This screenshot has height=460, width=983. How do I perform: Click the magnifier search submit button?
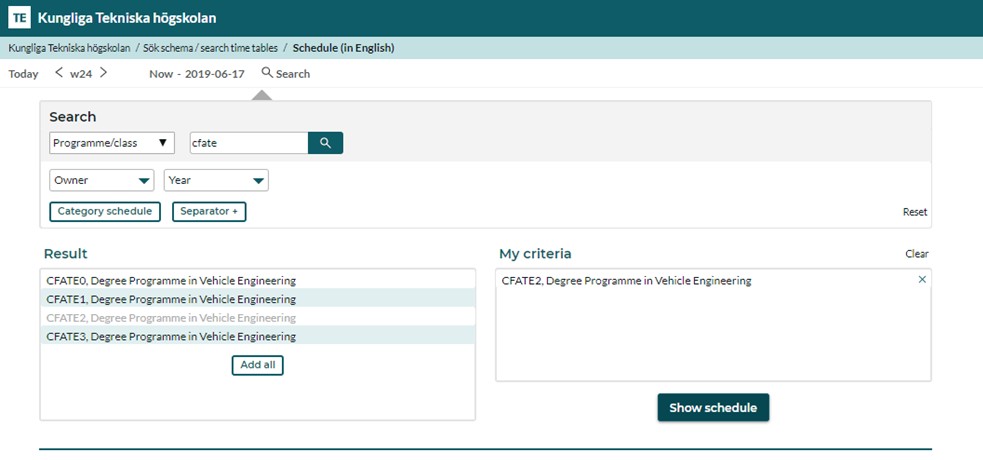325,143
